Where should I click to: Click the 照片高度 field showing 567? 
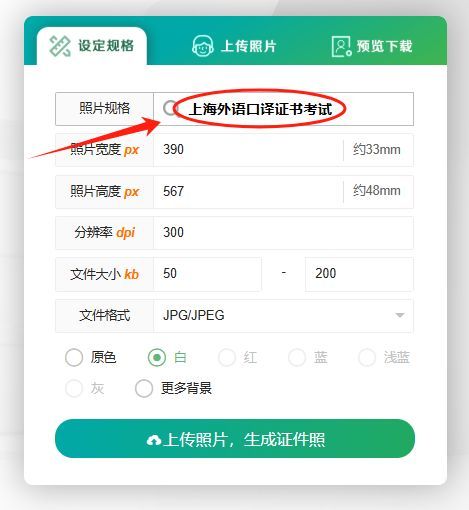248,192
